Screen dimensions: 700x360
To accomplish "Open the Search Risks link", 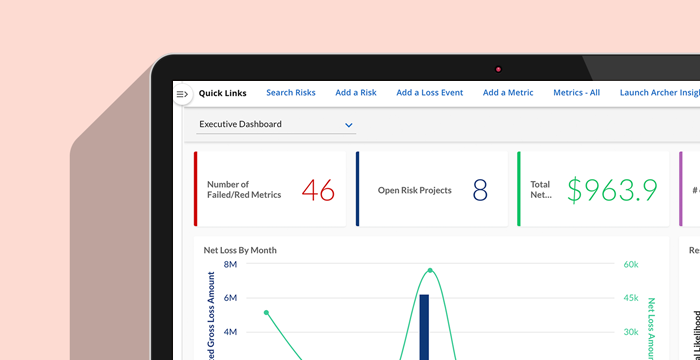I will [x=291, y=93].
